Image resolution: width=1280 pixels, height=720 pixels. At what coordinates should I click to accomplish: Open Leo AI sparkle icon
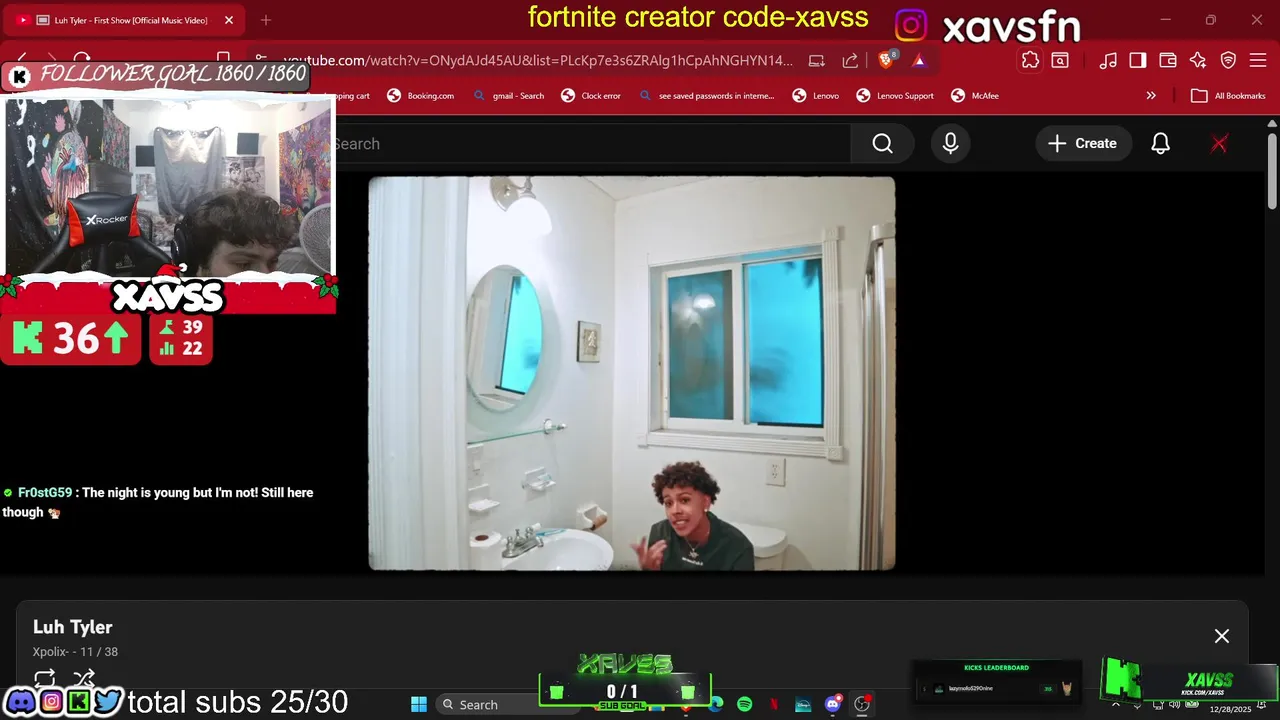(1198, 60)
